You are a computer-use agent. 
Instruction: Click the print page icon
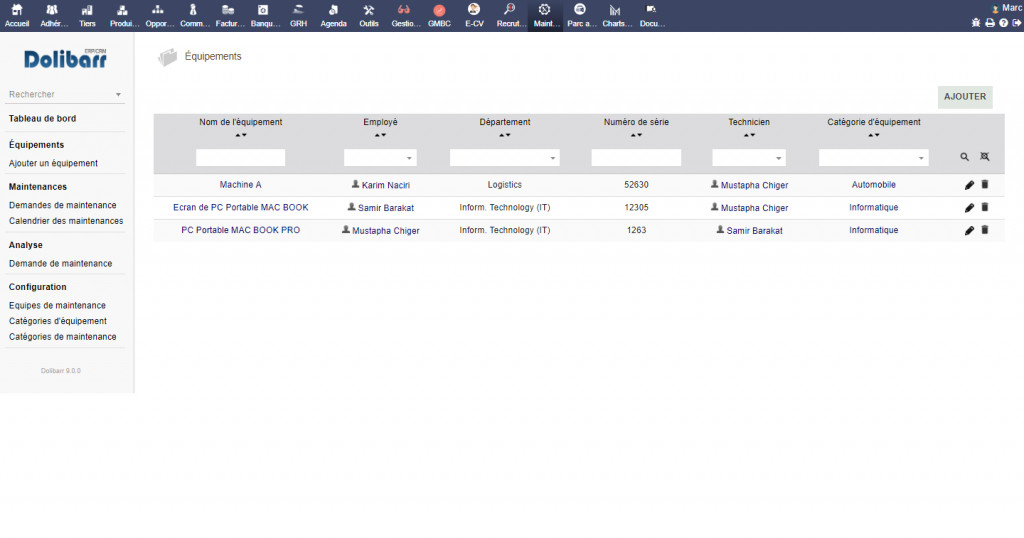tap(990, 22)
